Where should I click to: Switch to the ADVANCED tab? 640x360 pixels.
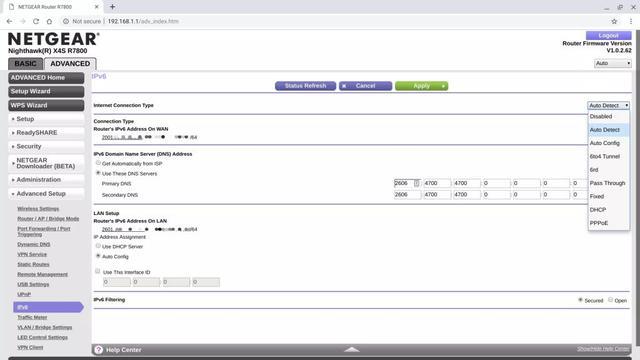pyautogui.click(x=70, y=64)
